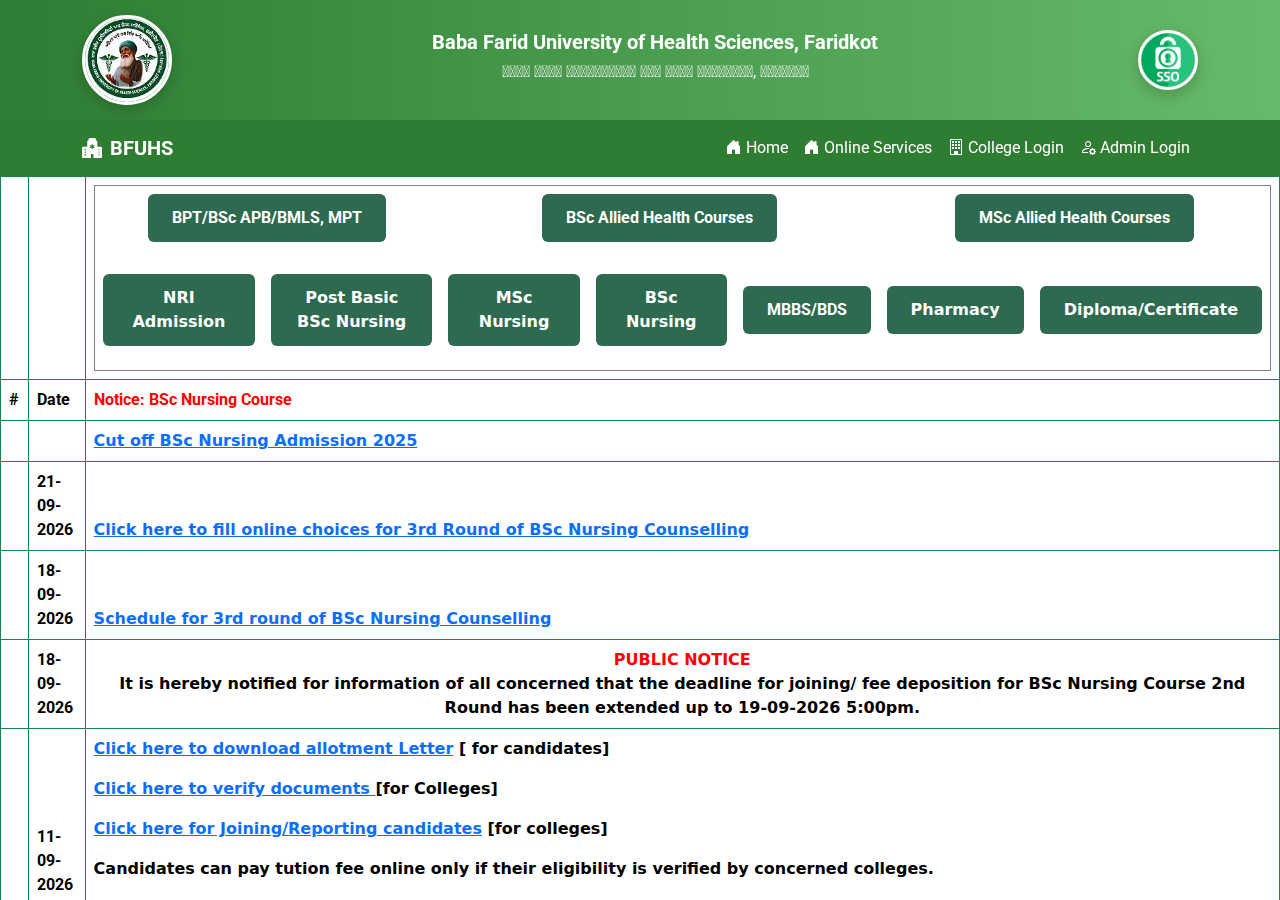Image resolution: width=1280 pixels, height=900 pixels.
Task: Click the university title heading
Action: coord(655,42)
